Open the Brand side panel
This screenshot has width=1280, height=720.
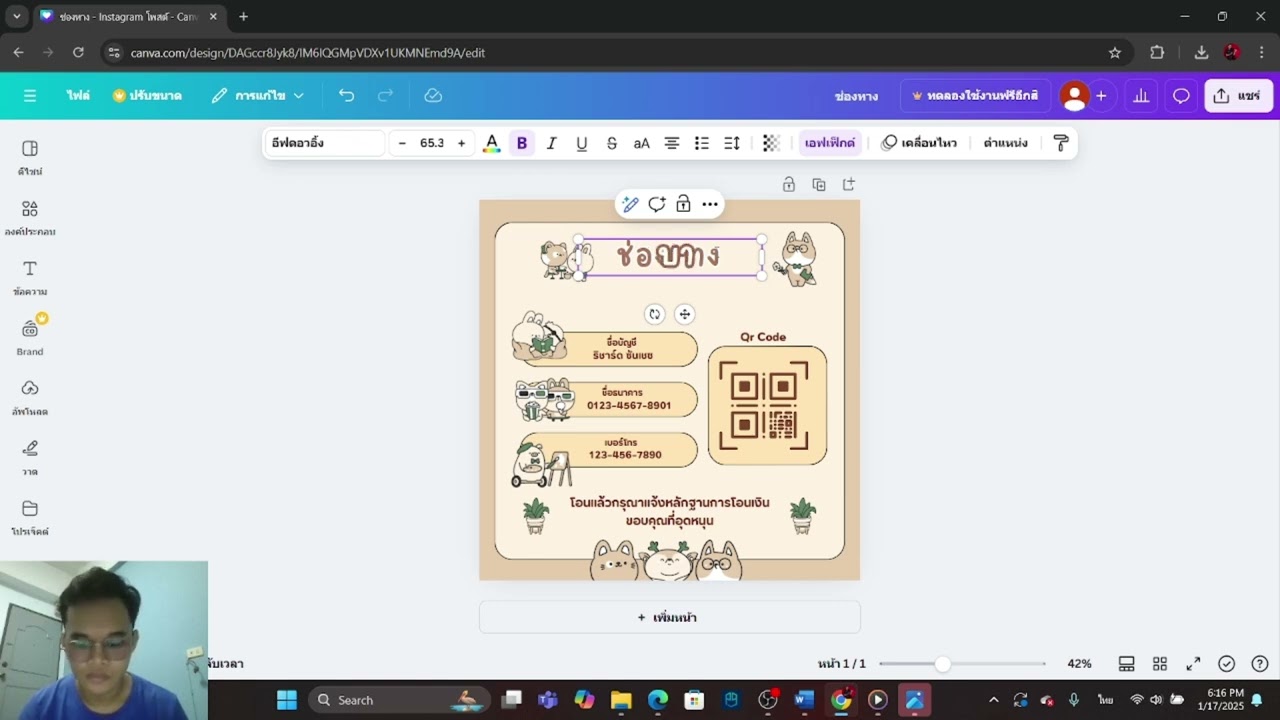coord(30,338)
